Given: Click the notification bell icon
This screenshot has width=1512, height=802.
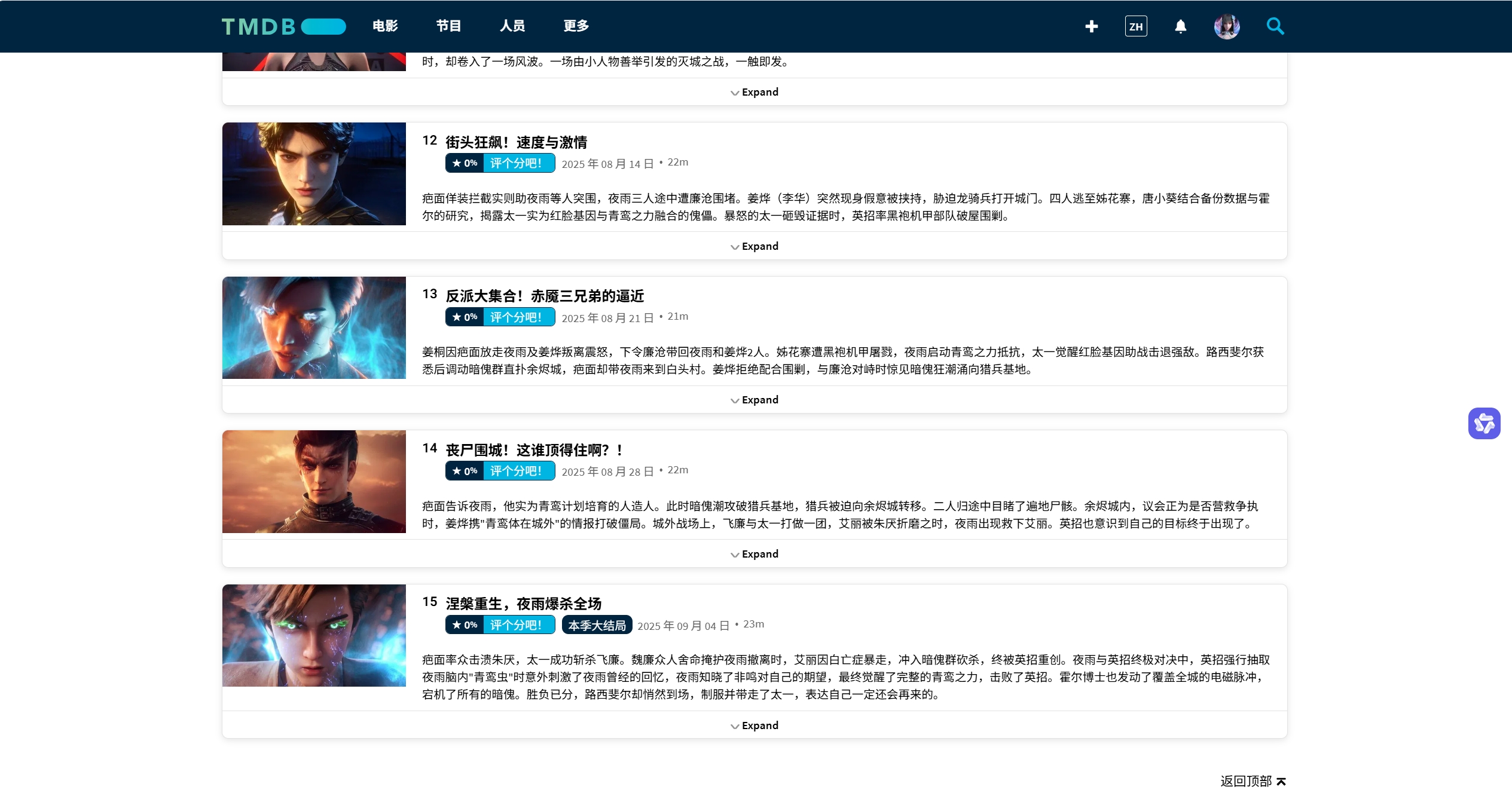Looking at the screenshot, I should click(1181, 26).
